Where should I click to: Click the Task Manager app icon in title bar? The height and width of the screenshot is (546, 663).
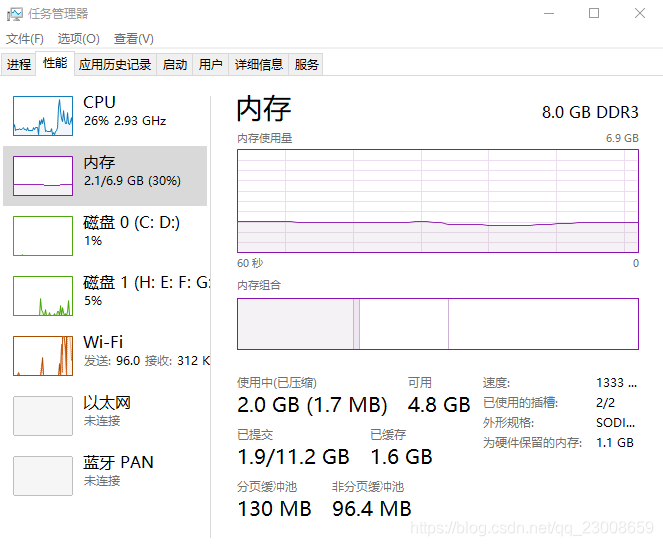pyautogui.click(x=14, y=14)
